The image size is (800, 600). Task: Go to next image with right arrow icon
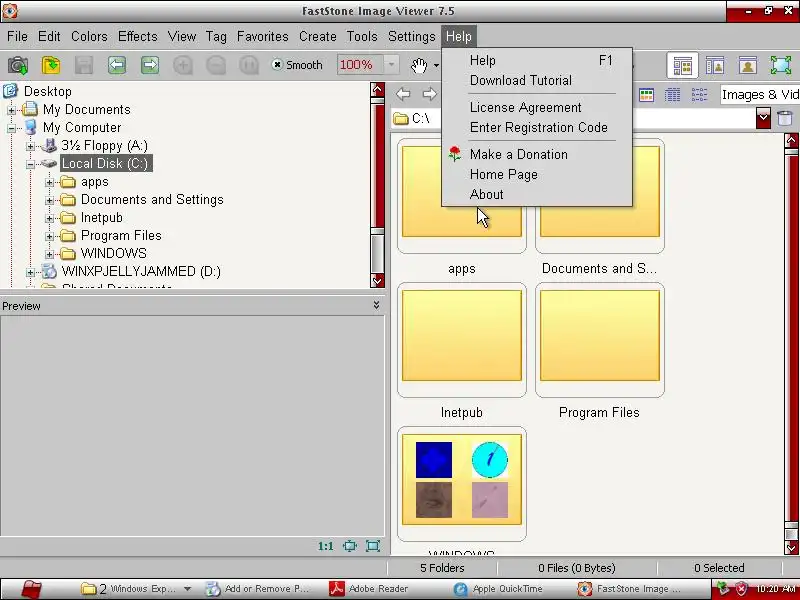tap(149, 65)
